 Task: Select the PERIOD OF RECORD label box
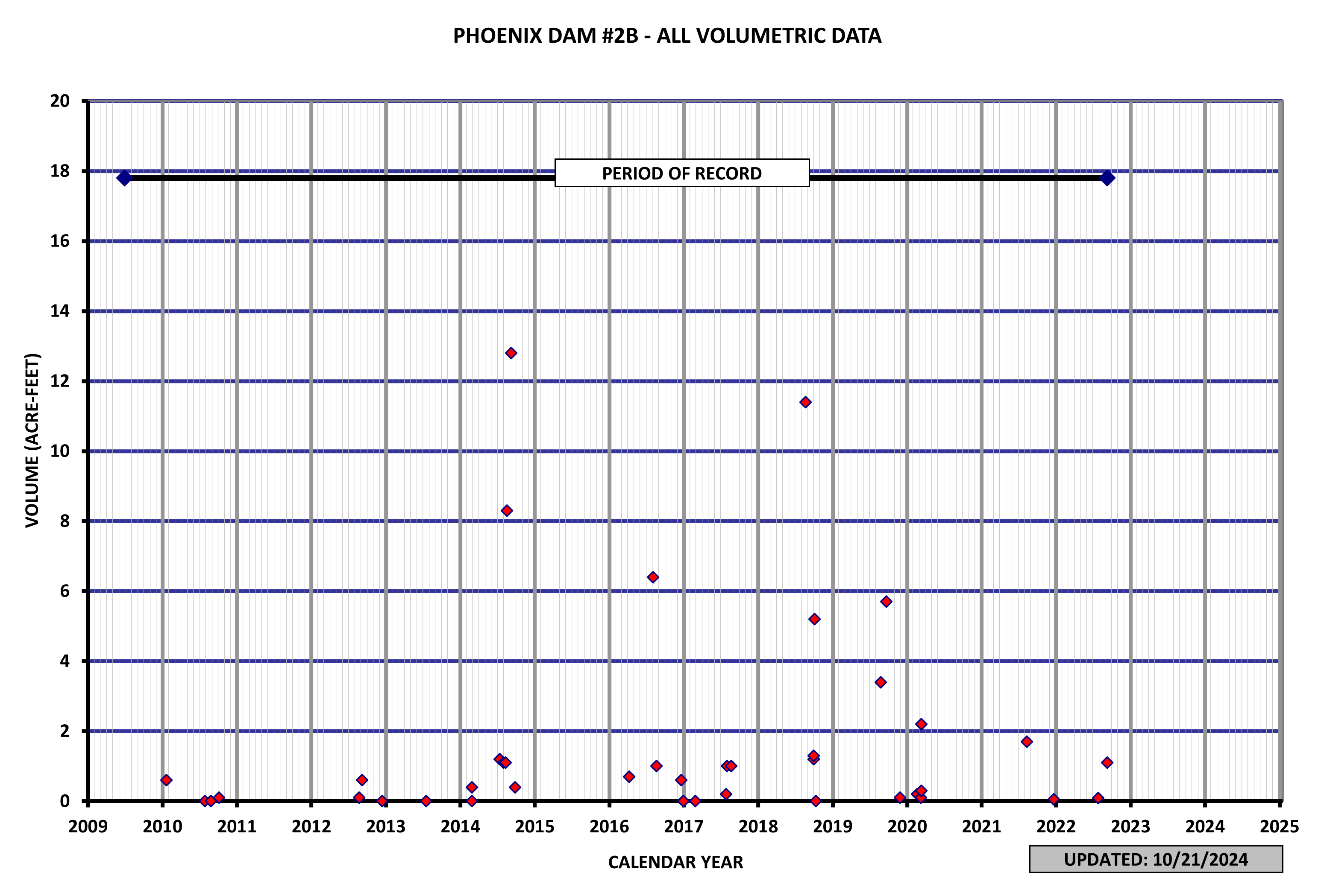tap(681, 173)
